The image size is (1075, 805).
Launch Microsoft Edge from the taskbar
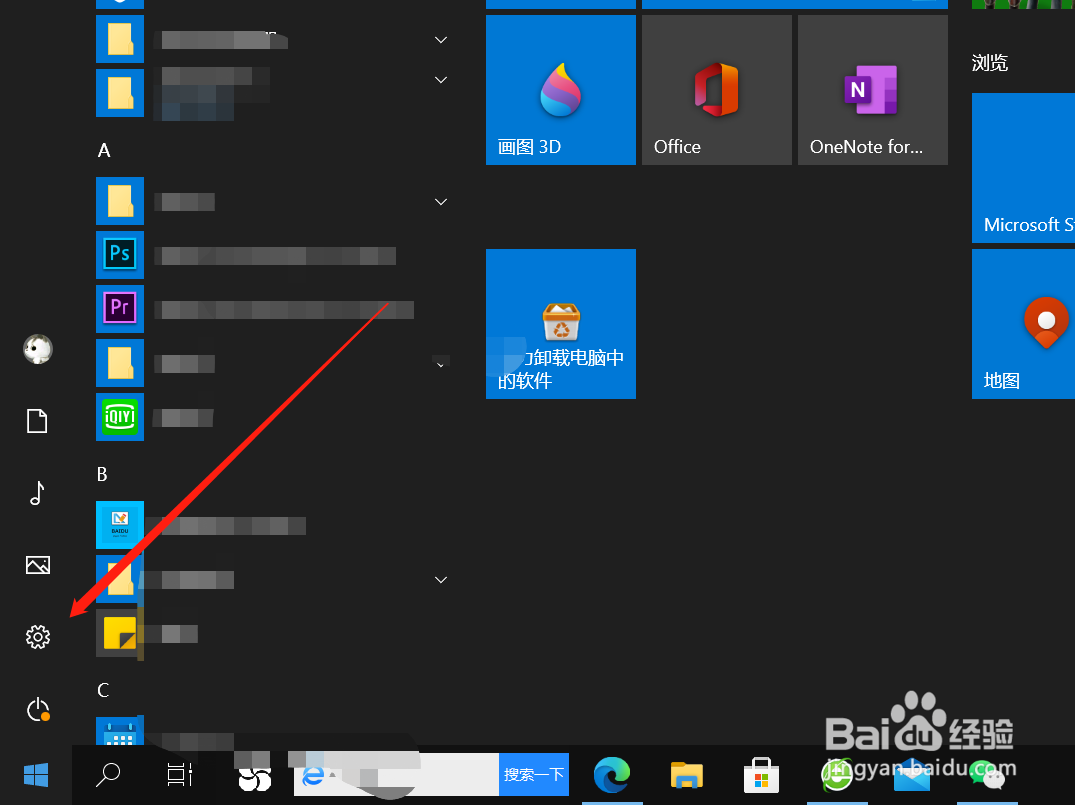pos(612,776)
